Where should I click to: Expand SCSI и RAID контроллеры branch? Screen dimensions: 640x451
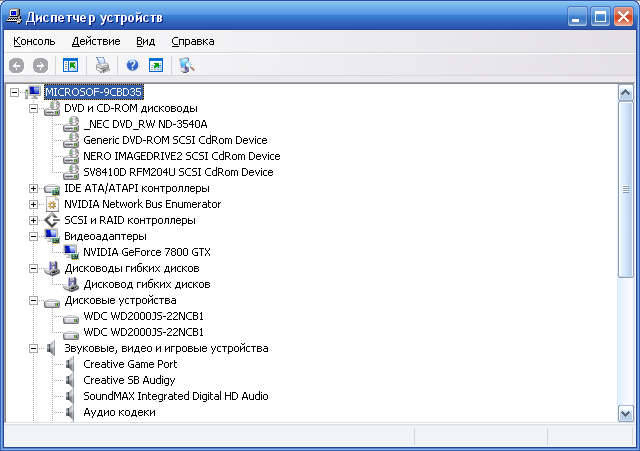click(x=33, y=220)
